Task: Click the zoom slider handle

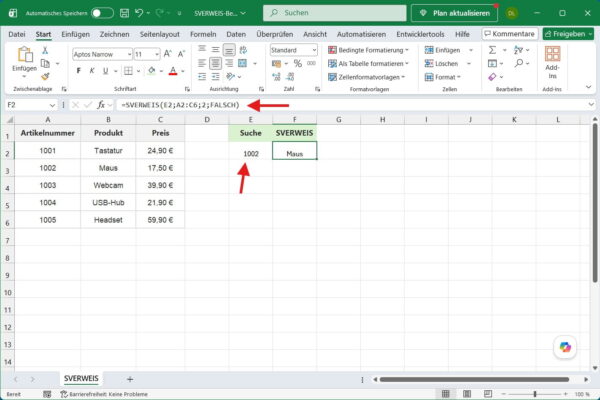Action: tap(535, 394)
